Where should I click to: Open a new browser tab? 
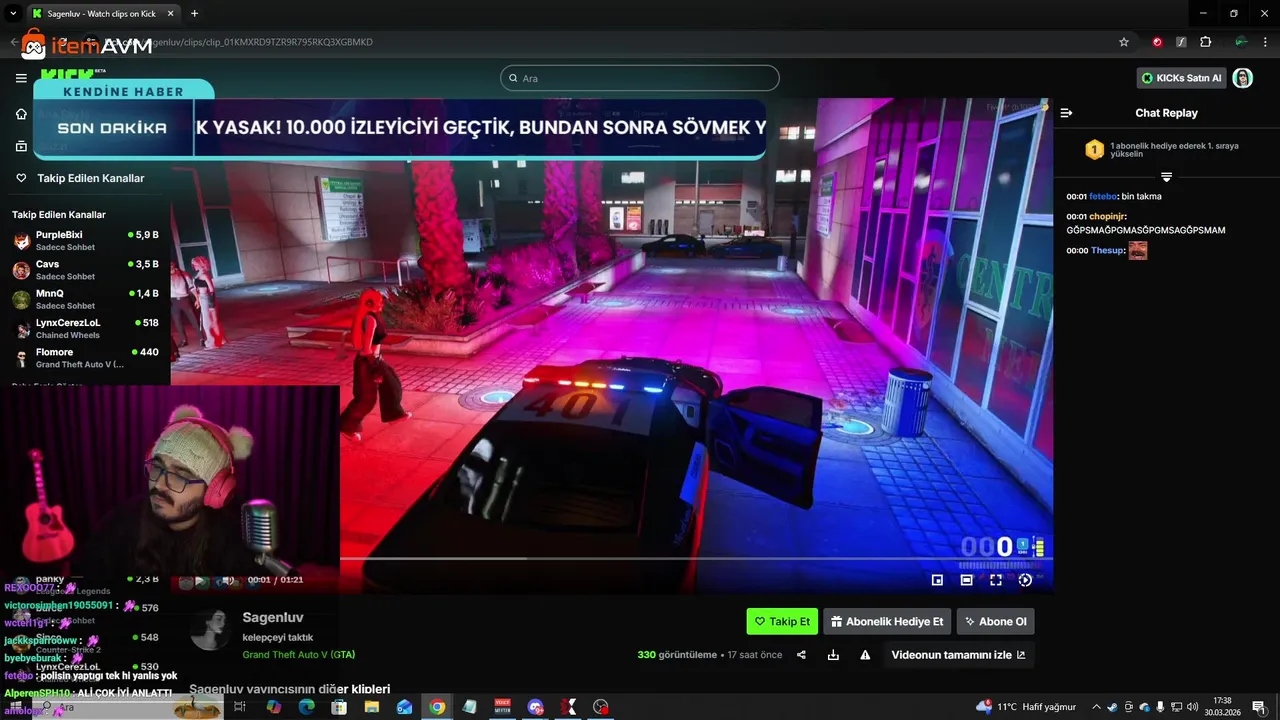point(194,14)
